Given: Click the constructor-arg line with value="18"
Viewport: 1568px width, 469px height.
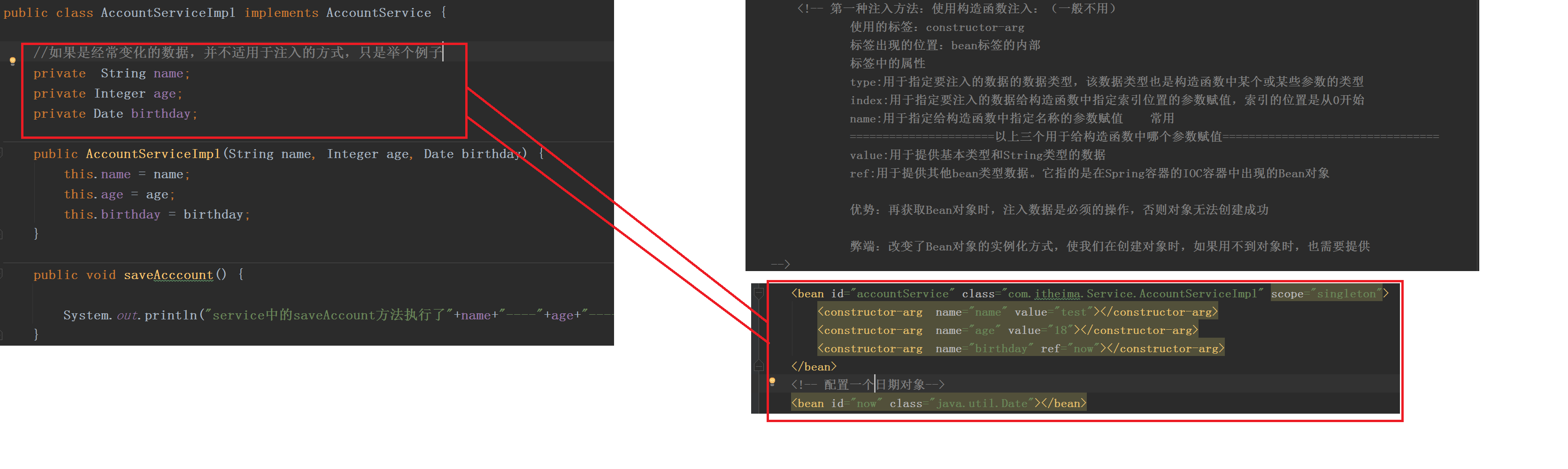Looking at the screenshot, I should pos(1007,330).
